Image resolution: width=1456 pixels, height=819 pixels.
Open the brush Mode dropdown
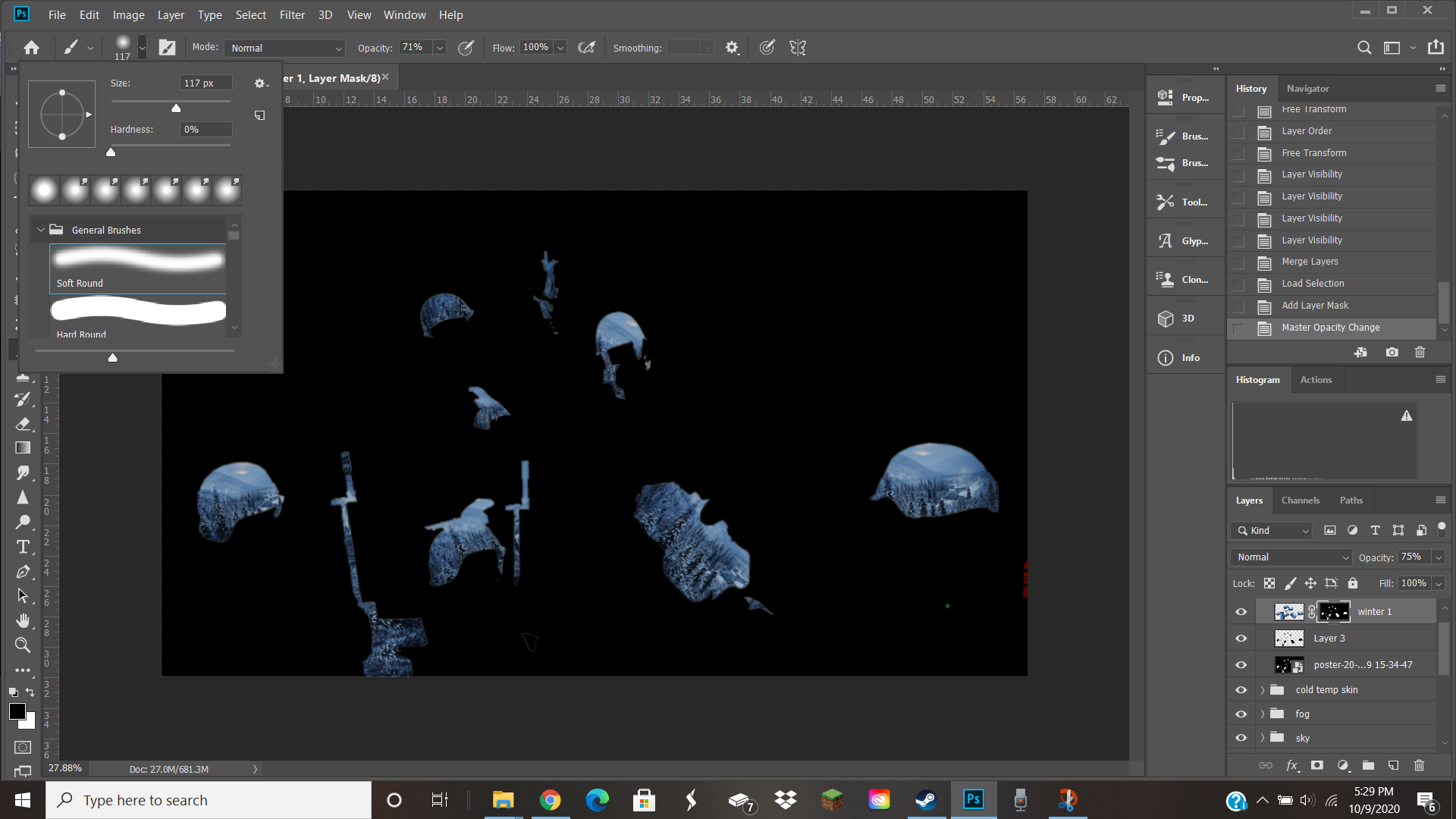tap(285, 48)
